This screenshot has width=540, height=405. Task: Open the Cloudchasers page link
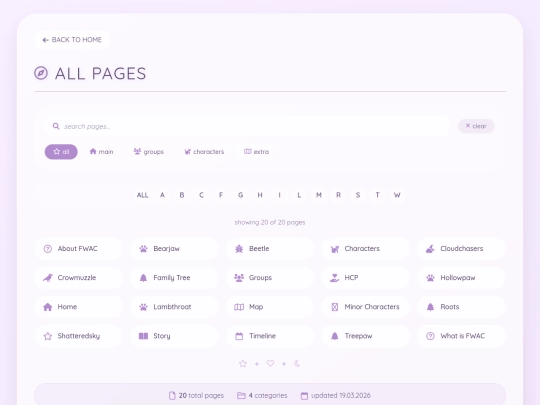click(x=461, y=249)
